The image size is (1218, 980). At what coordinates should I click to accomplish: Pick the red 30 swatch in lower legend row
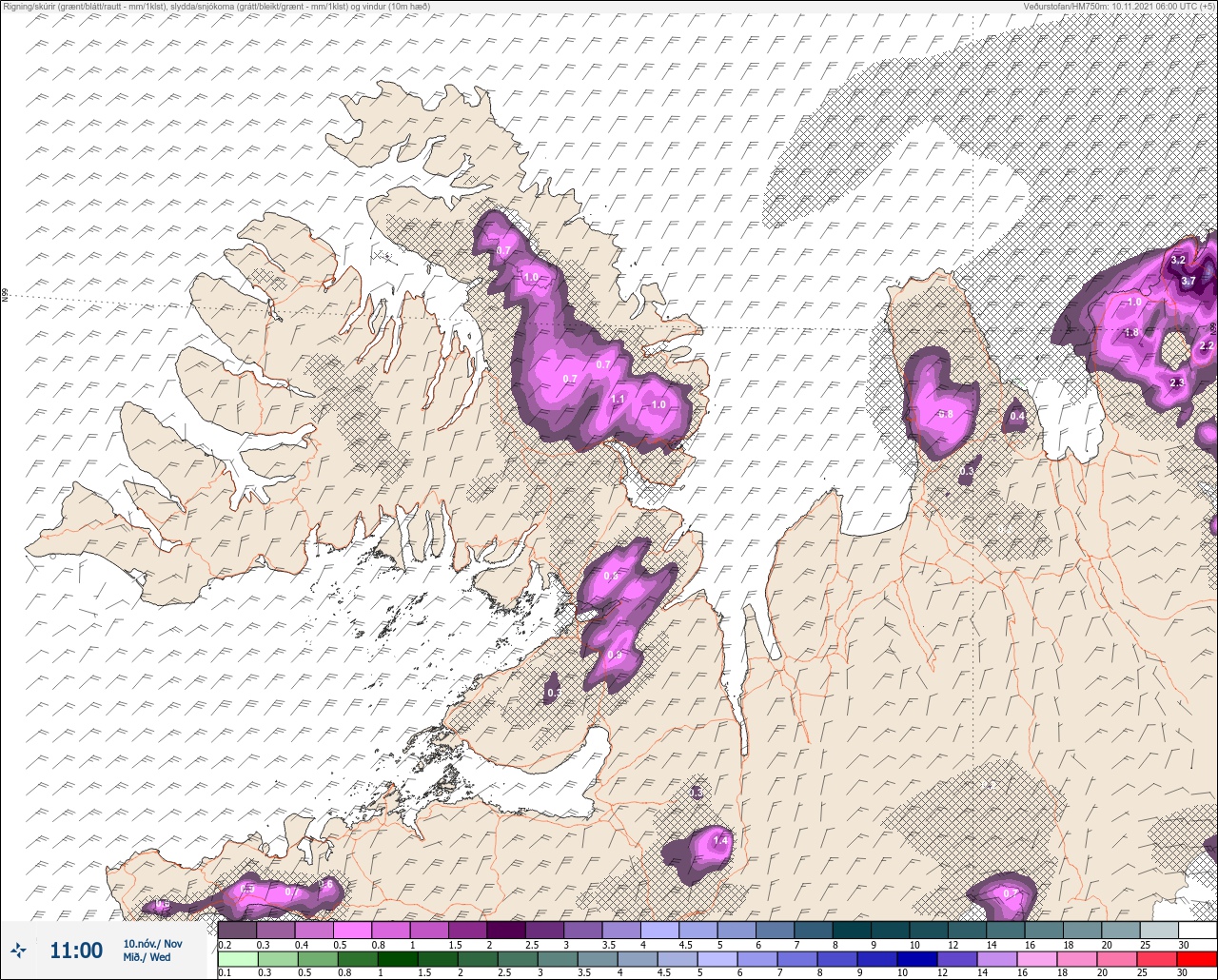(1197, 959)
